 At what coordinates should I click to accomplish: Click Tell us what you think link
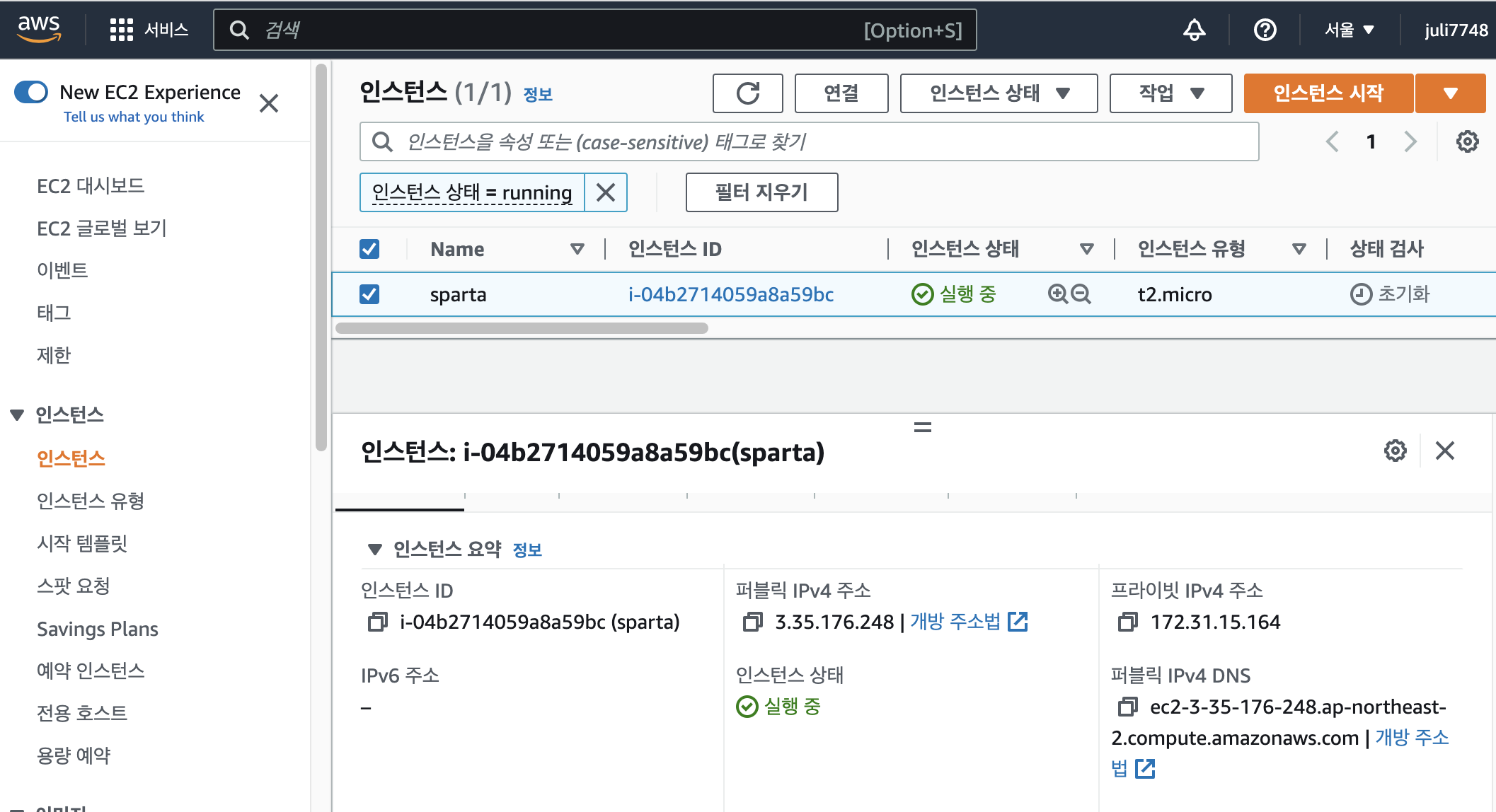pos(134,117)
